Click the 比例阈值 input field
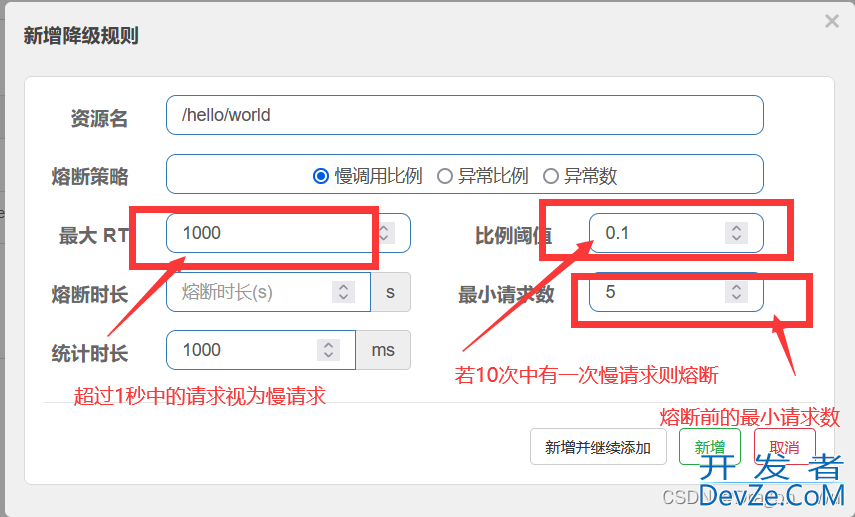 [x=676, y=233]
